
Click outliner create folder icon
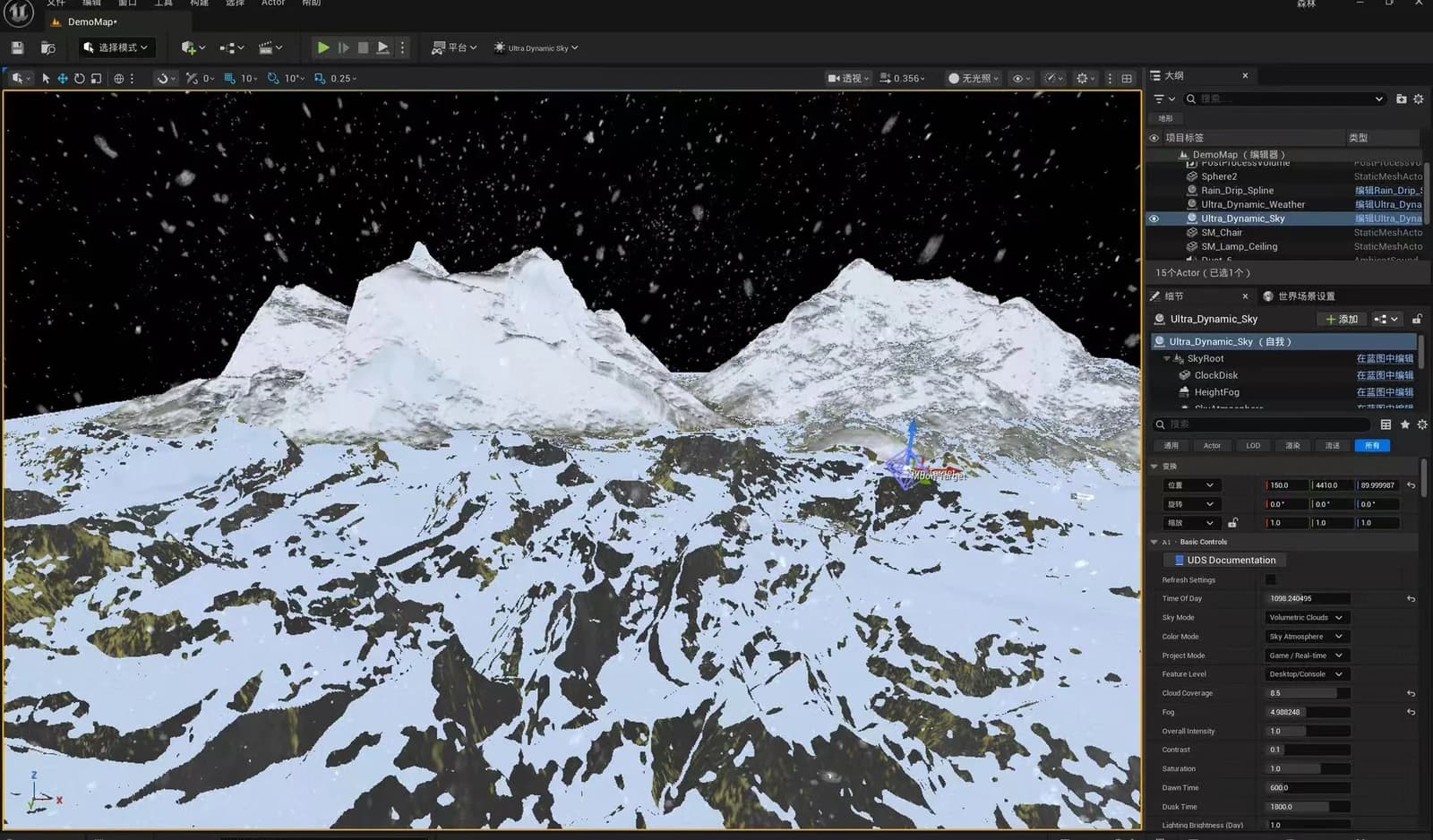tap(1401, 99)
